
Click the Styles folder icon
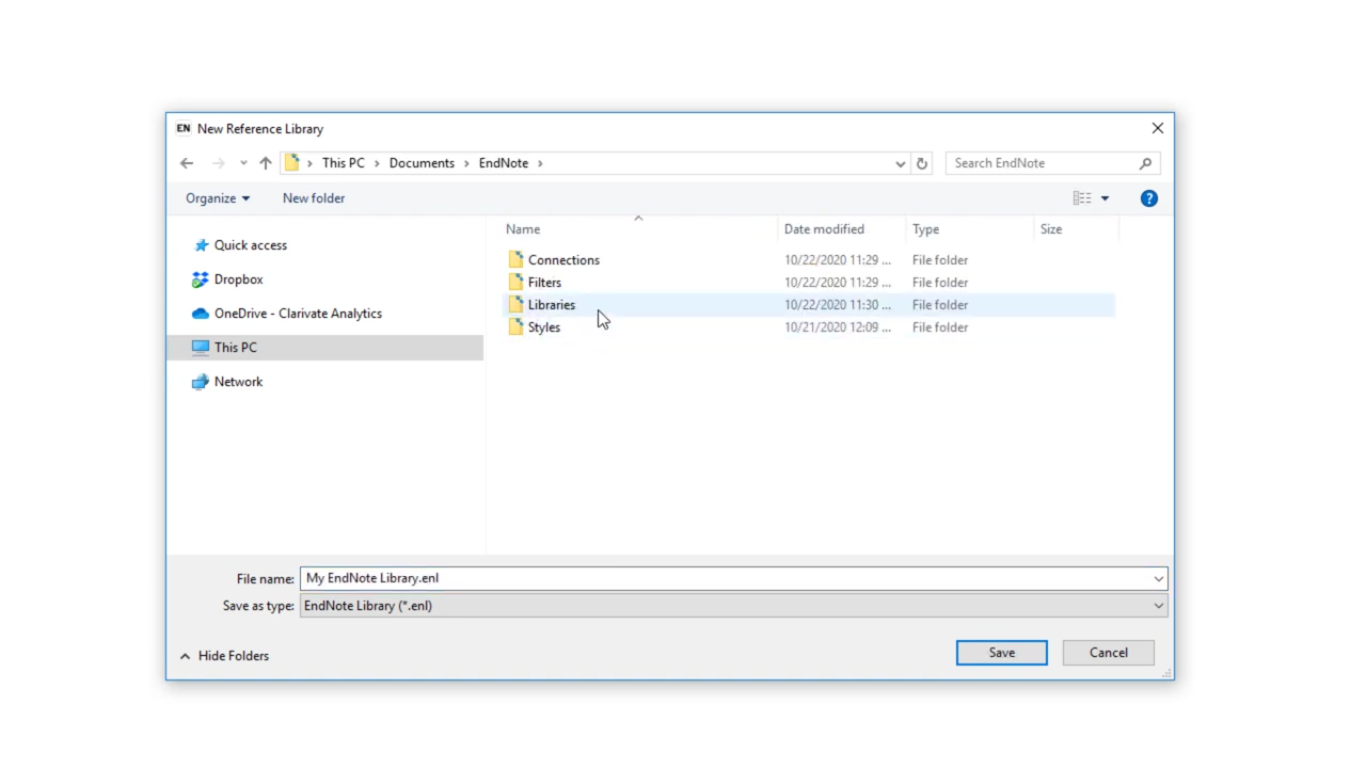pos(515,327)
